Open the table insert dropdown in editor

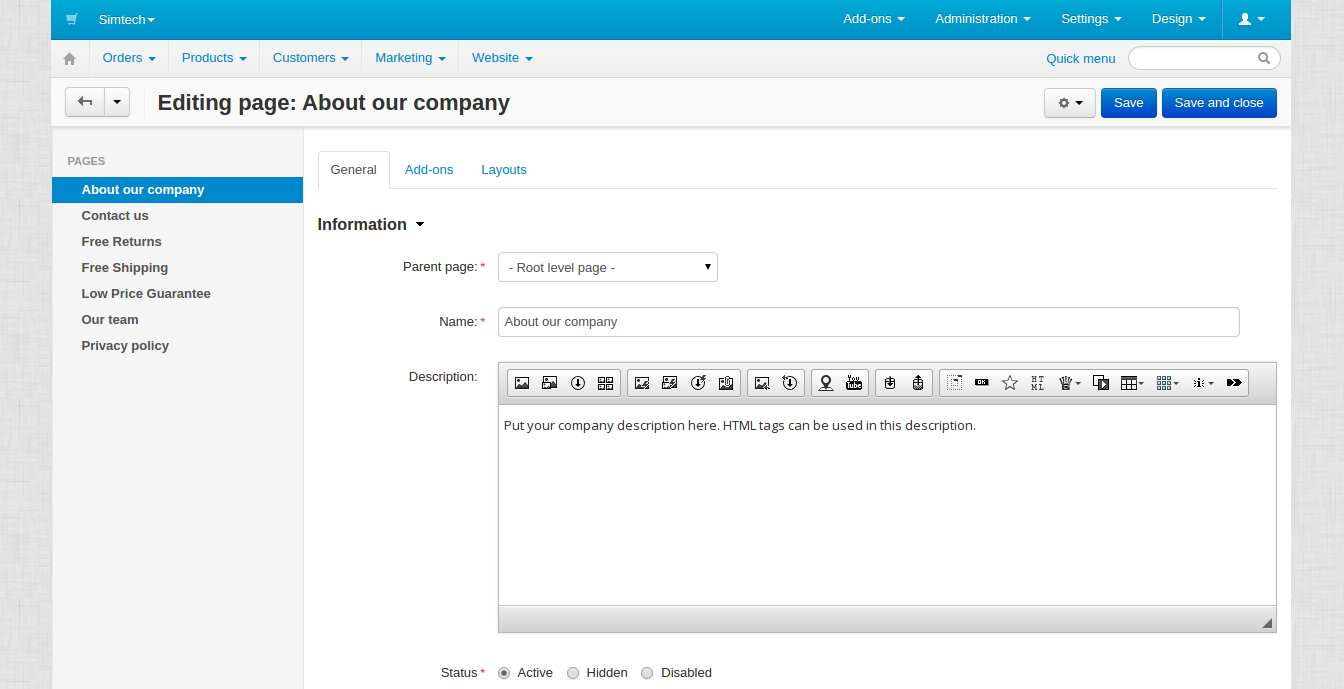[1132, 383]
